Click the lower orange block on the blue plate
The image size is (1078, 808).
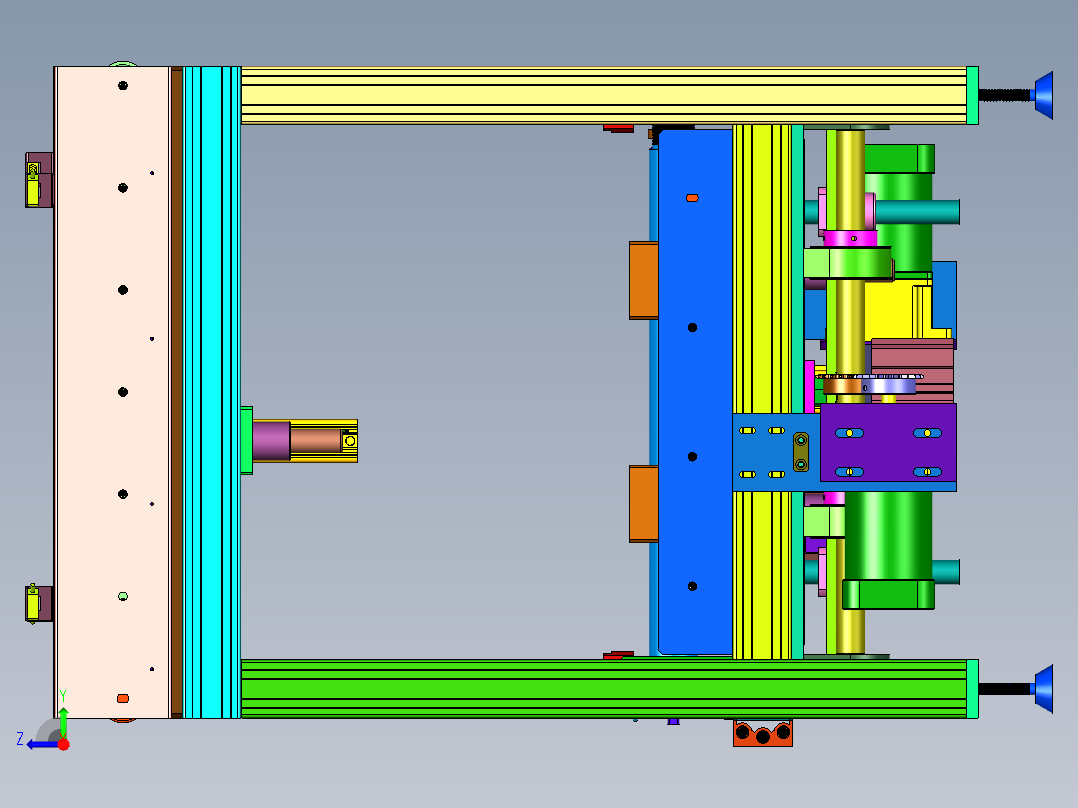pos(644,504)
